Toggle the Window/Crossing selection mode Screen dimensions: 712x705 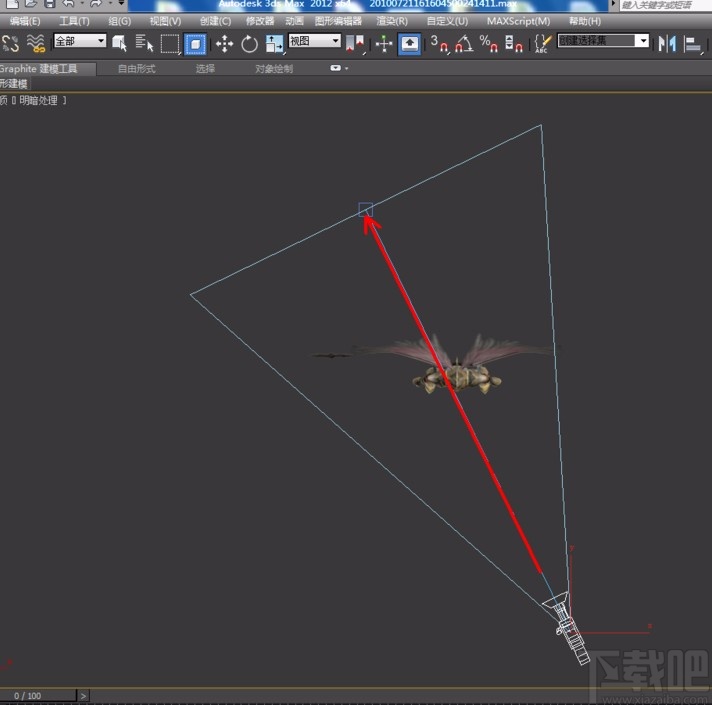(195, 44)
